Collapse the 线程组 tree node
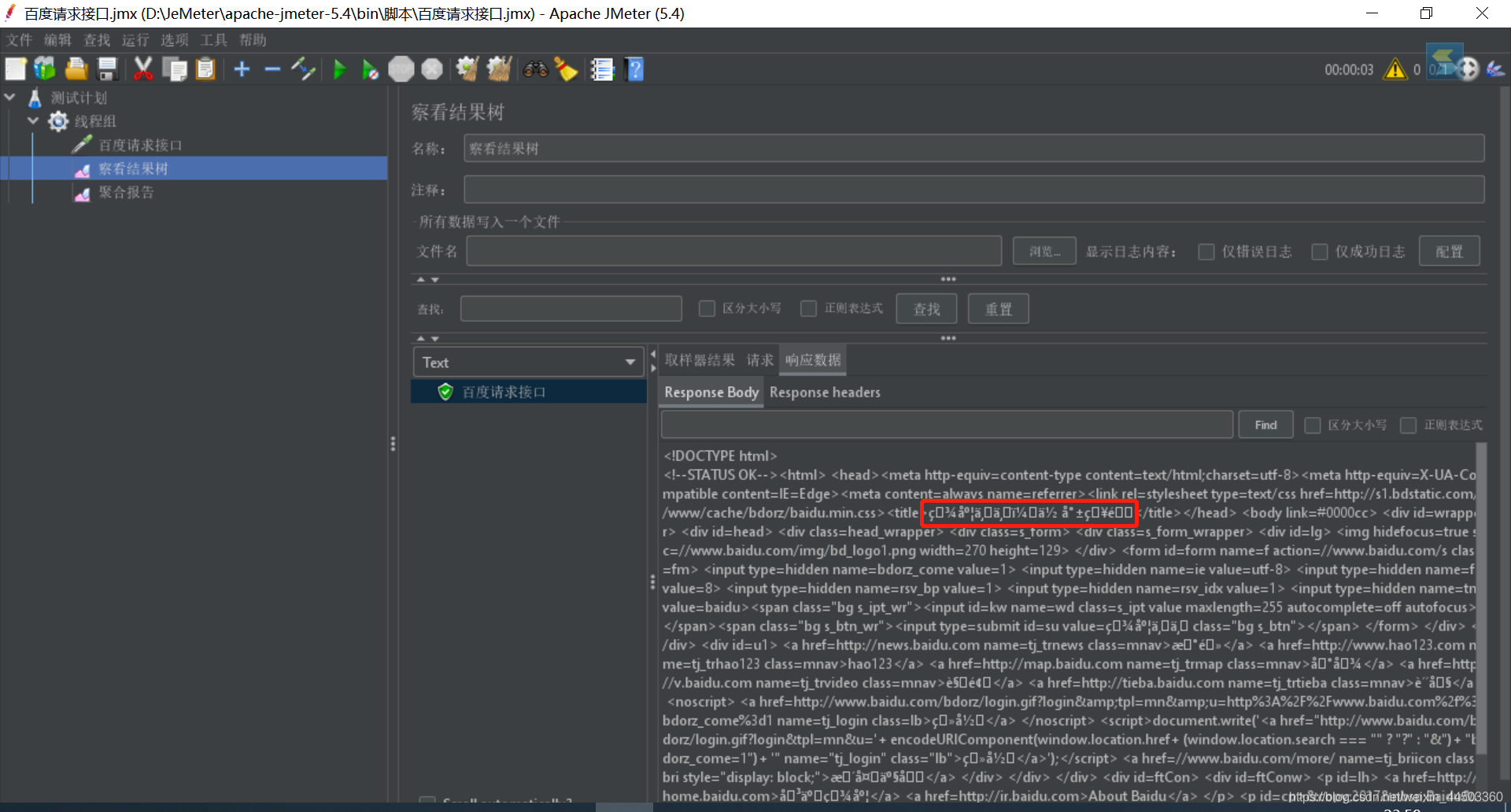1511x812 pixels. coord(33,121)
